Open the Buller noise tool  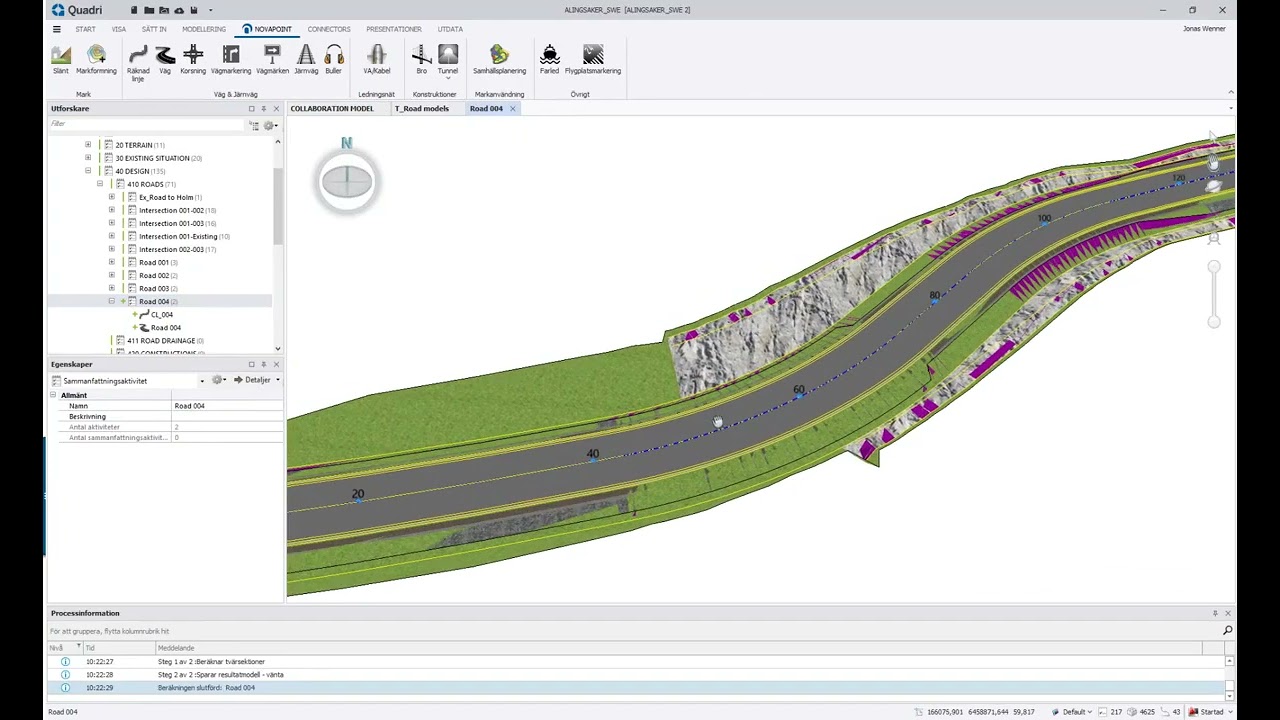coord(334,60)
